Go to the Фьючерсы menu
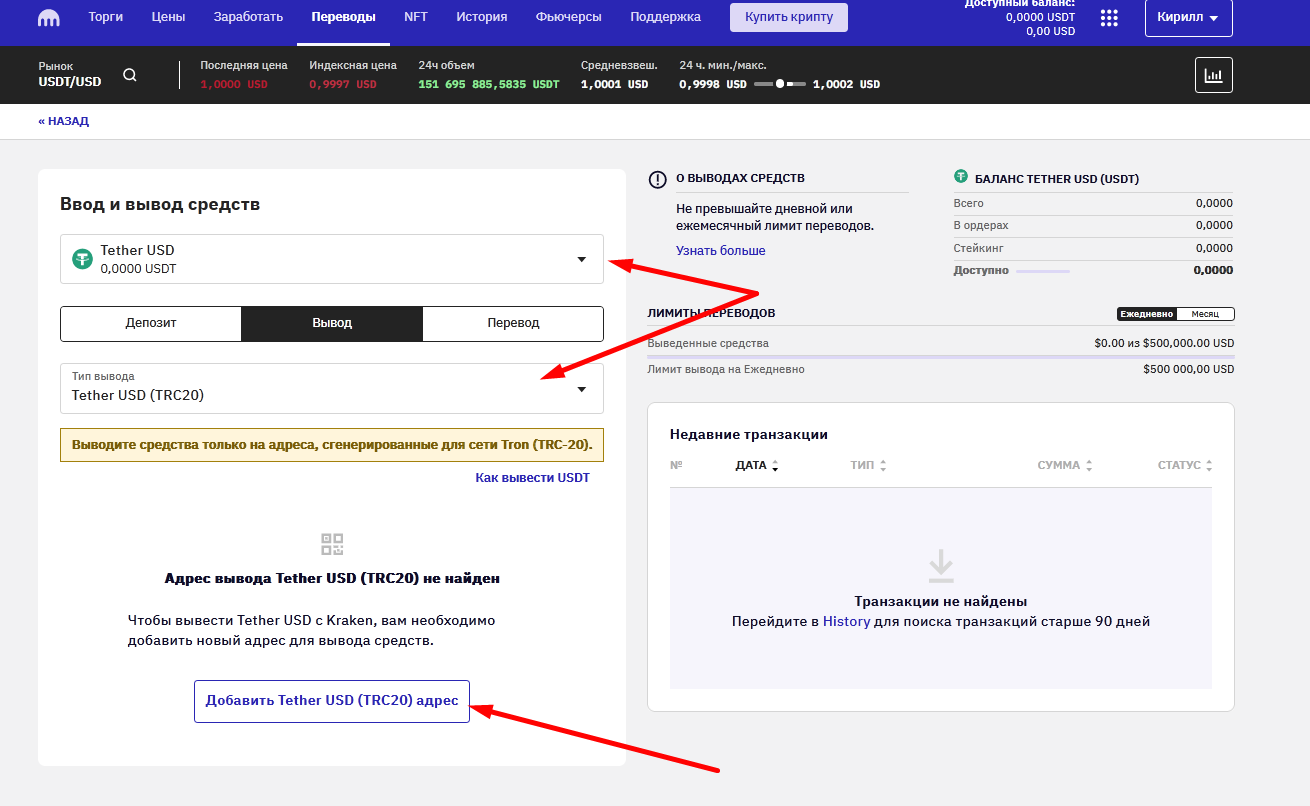Image resolution: width=1310 pixels, height=806 pixels. (568, 17)
